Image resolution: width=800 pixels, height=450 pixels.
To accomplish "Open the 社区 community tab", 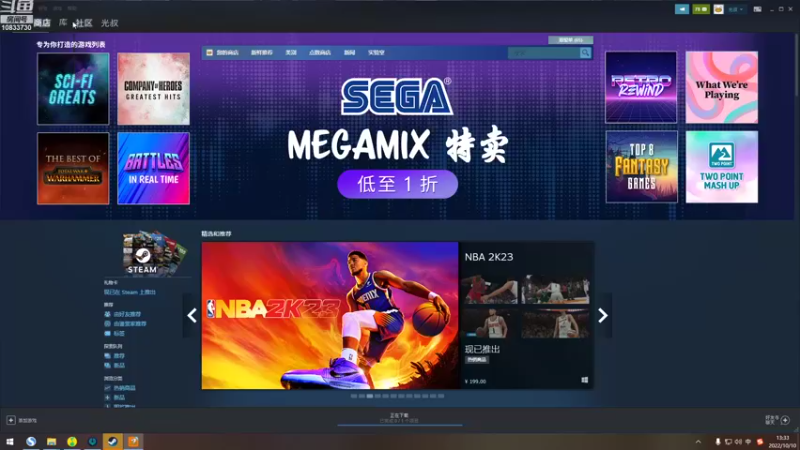I will point(84,23).
